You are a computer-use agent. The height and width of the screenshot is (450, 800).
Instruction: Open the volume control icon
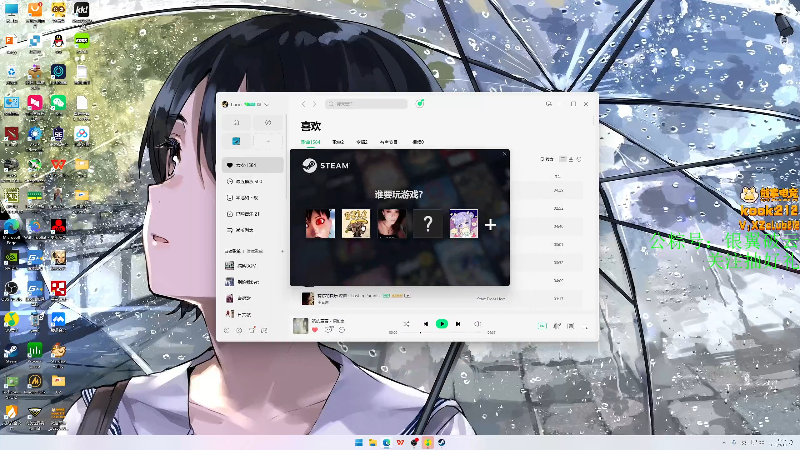point(478,324)
